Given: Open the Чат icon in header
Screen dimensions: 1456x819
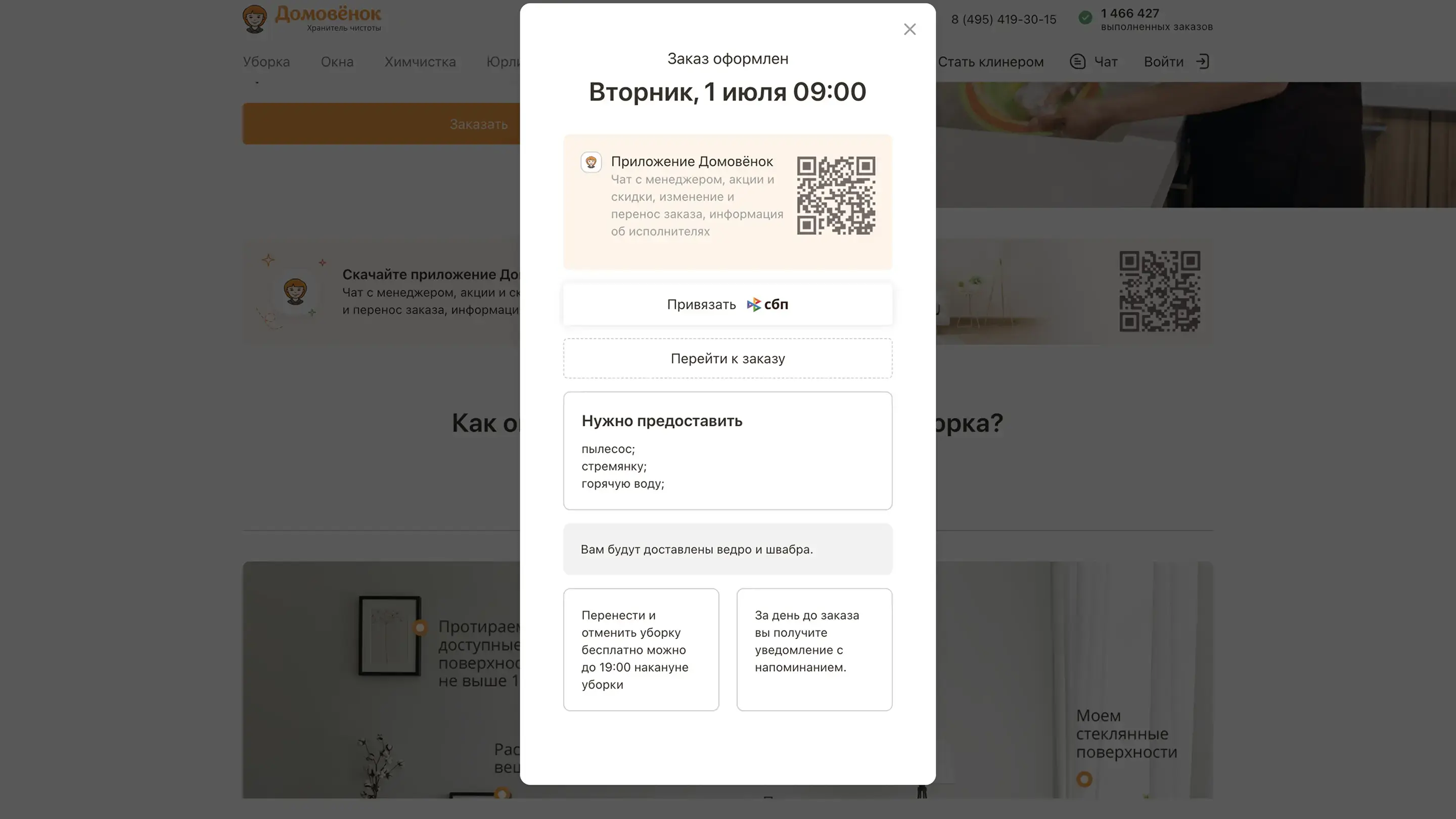Looking at the screenshot, I should coord(1077,62).
